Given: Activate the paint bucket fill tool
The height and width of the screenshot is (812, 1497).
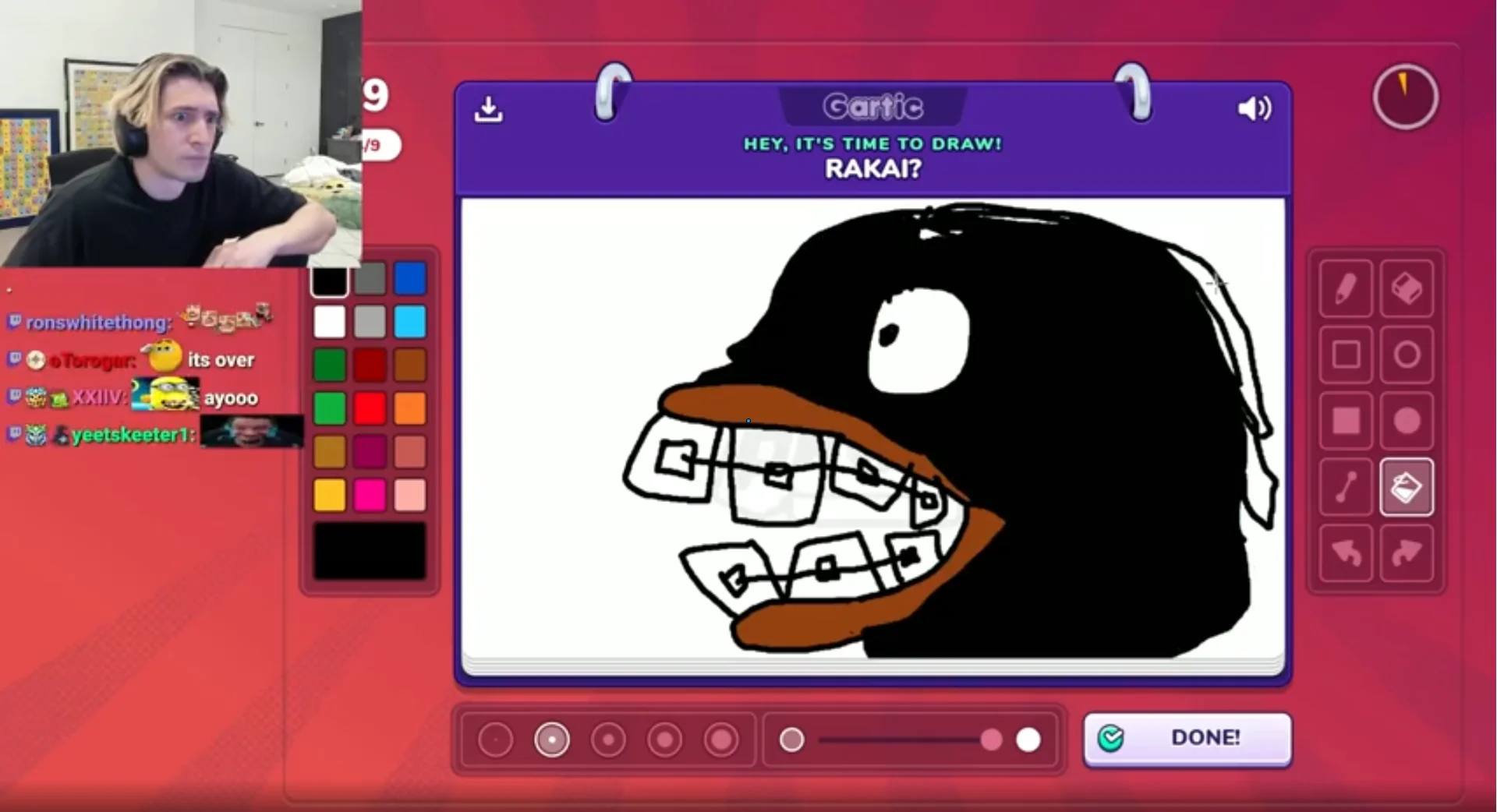Looking at the screenshot, I should (1407, 487).
